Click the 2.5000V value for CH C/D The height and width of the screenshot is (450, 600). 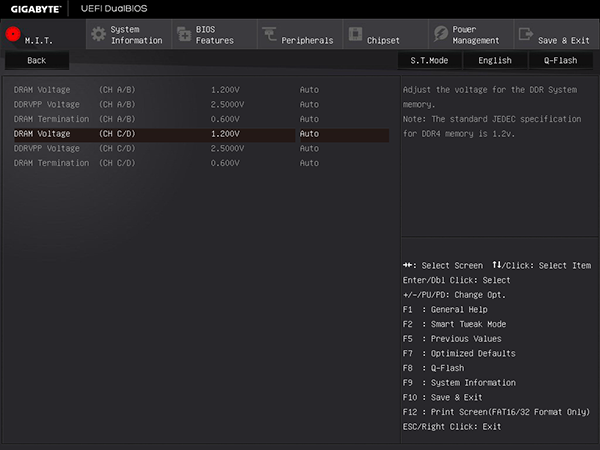(227, 148)
